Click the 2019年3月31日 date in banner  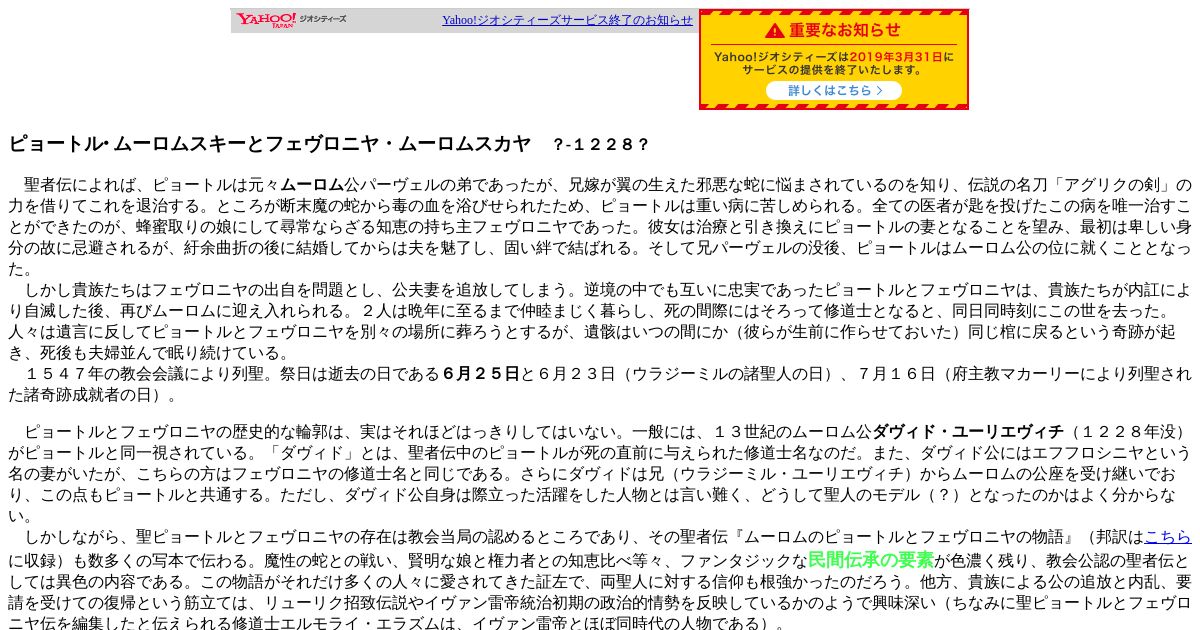896,57
